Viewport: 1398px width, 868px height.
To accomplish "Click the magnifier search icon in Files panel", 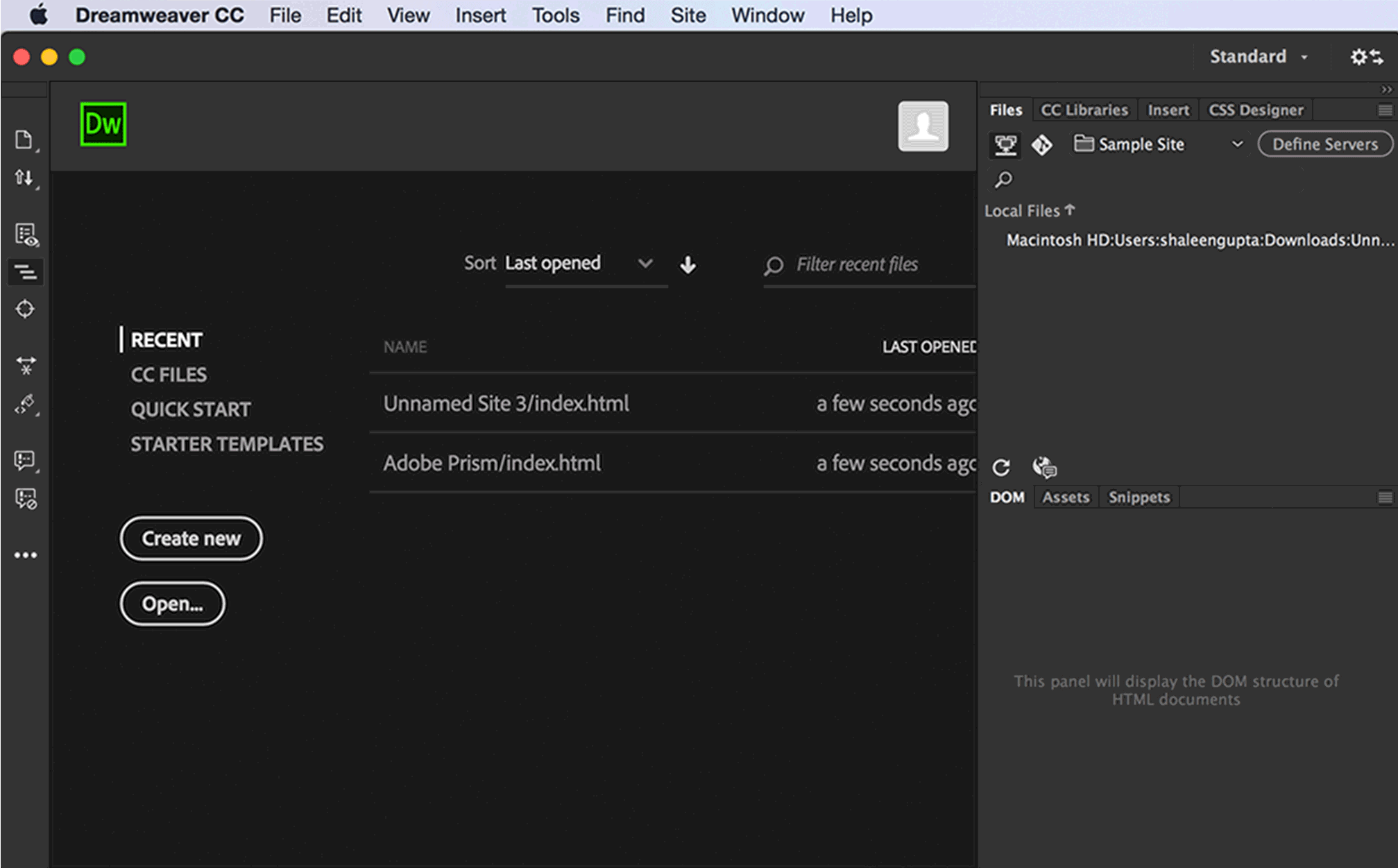I will click(1003, 180).
